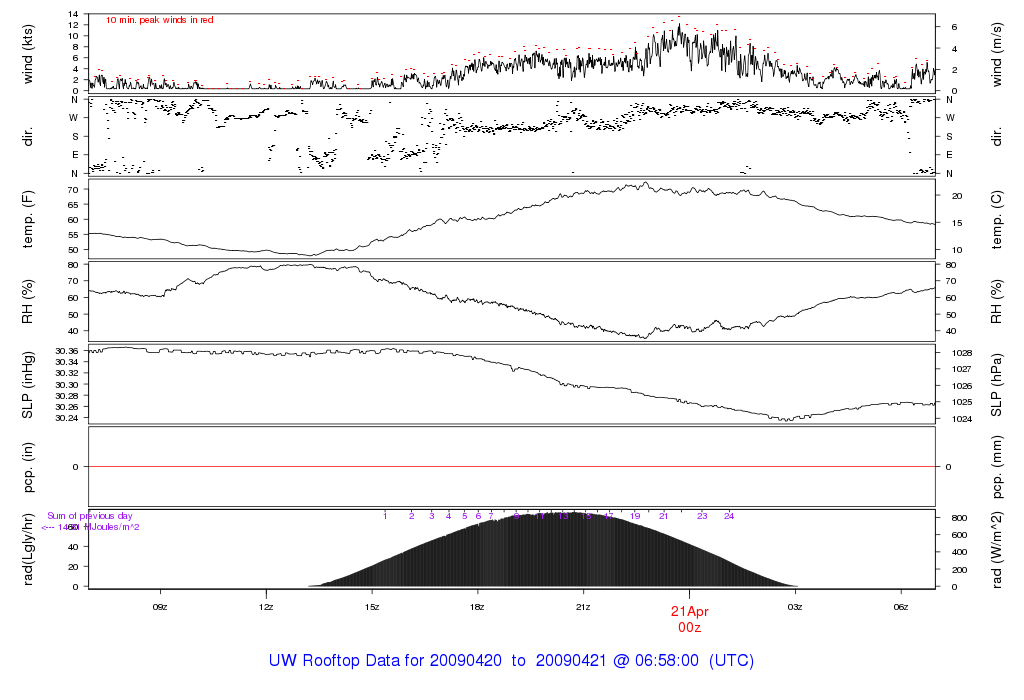
Task: Click the '800' radiation W/m^2 tick
Action: click(x=959, y=518)
